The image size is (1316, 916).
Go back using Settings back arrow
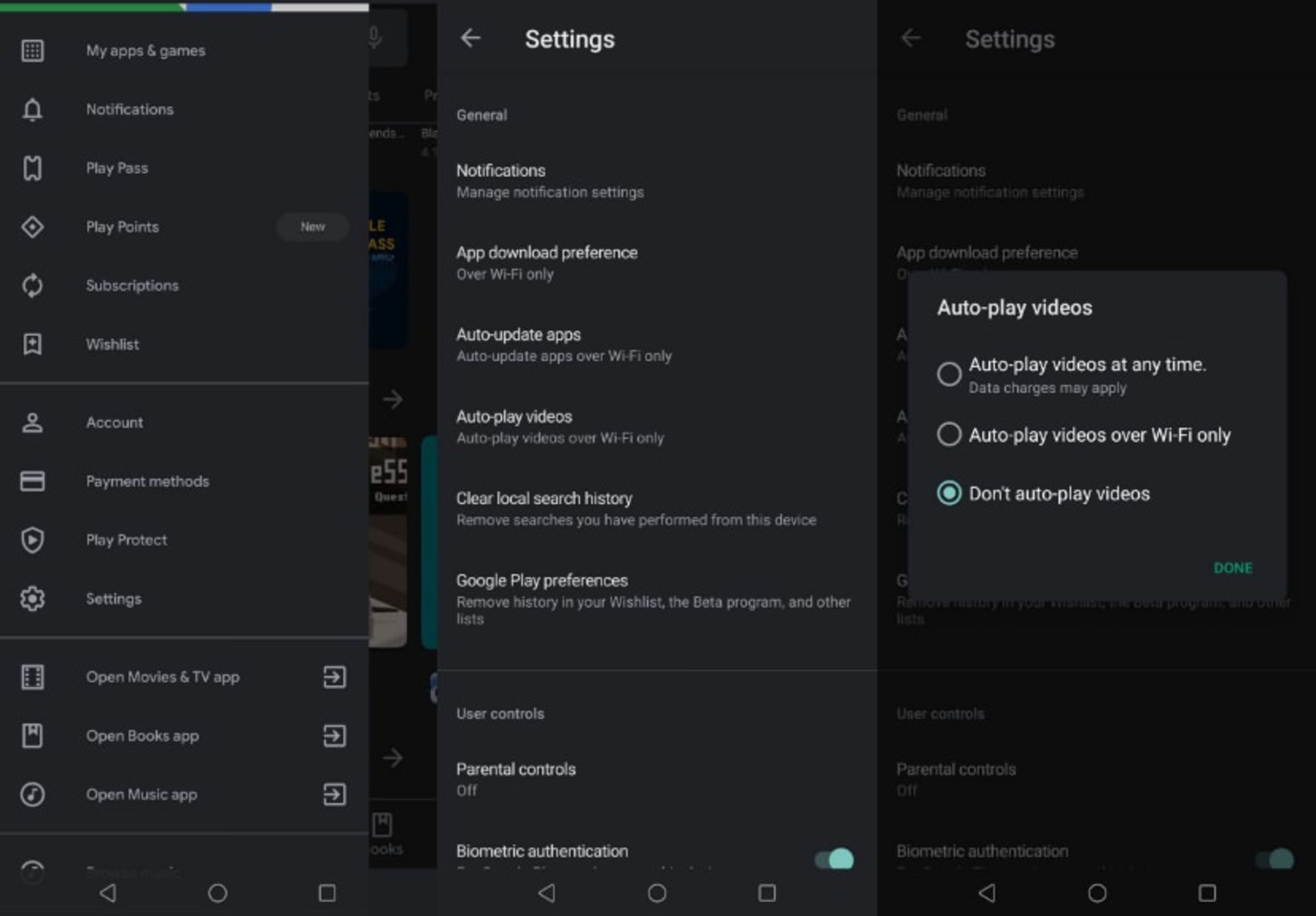pos(470,38)
